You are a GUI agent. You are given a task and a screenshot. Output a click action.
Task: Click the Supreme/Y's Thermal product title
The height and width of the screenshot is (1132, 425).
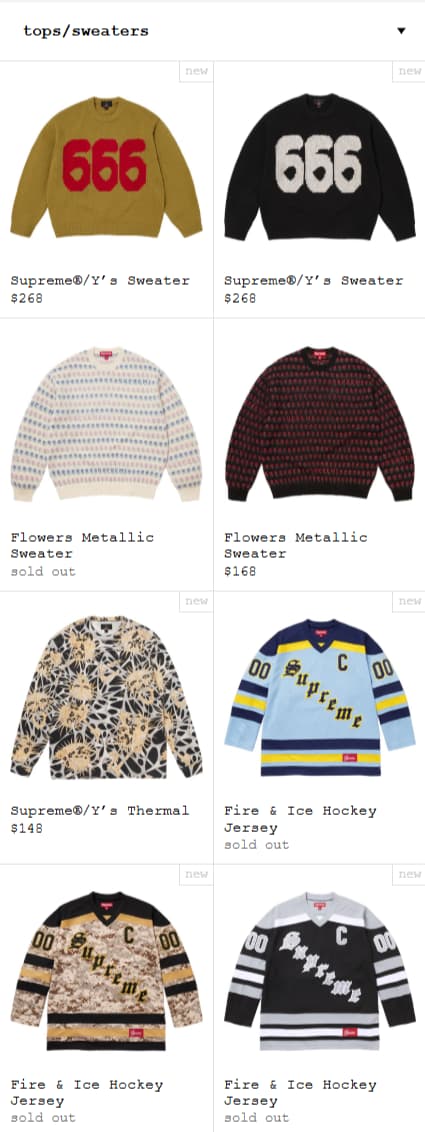coord(100,811)
